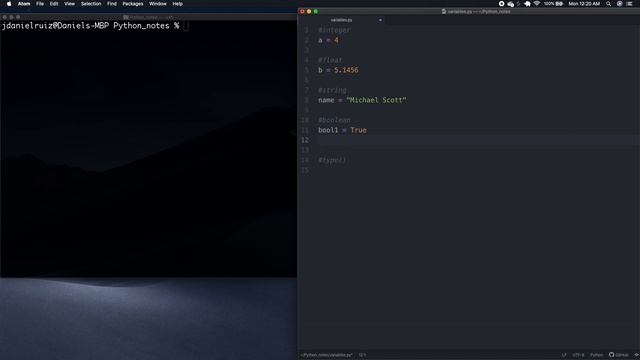Click the True value on line 11
Viewport: 640px width, 360px height.
[358, 130]
